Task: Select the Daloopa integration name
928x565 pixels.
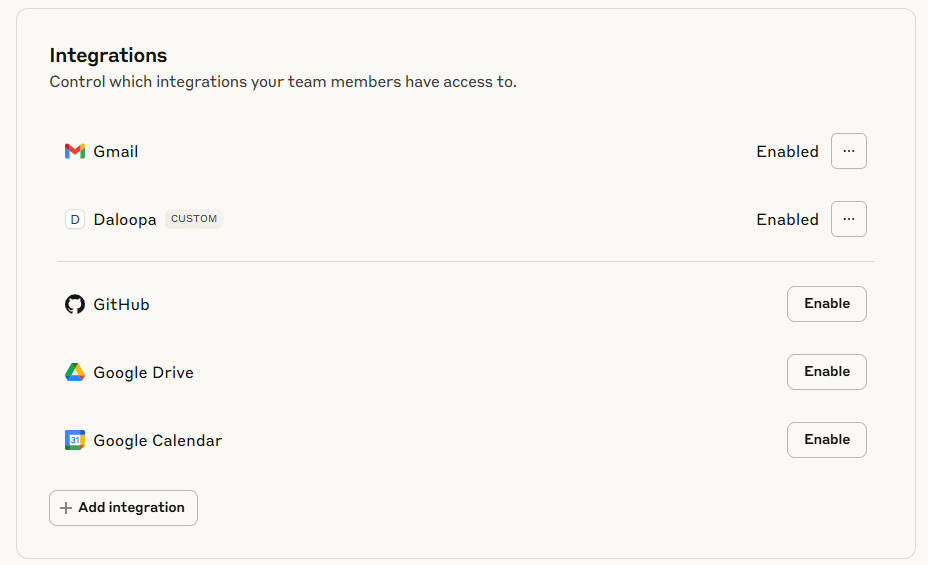Action: [125, 220]
